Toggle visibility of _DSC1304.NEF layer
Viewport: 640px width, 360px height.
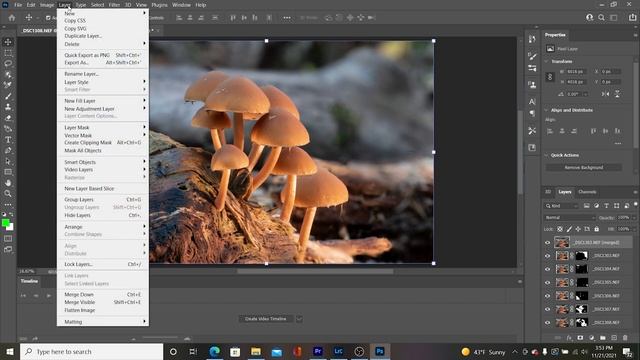pyautogui.click(x=548, y=269)
